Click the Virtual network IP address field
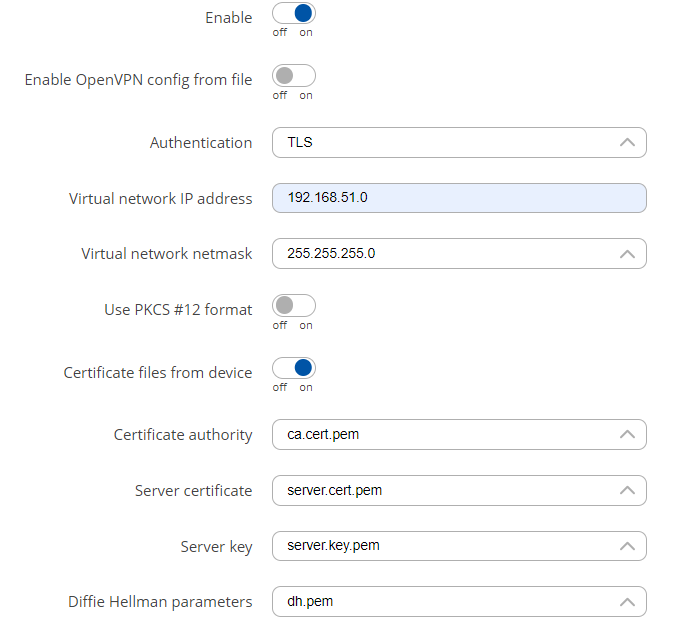 459,198
